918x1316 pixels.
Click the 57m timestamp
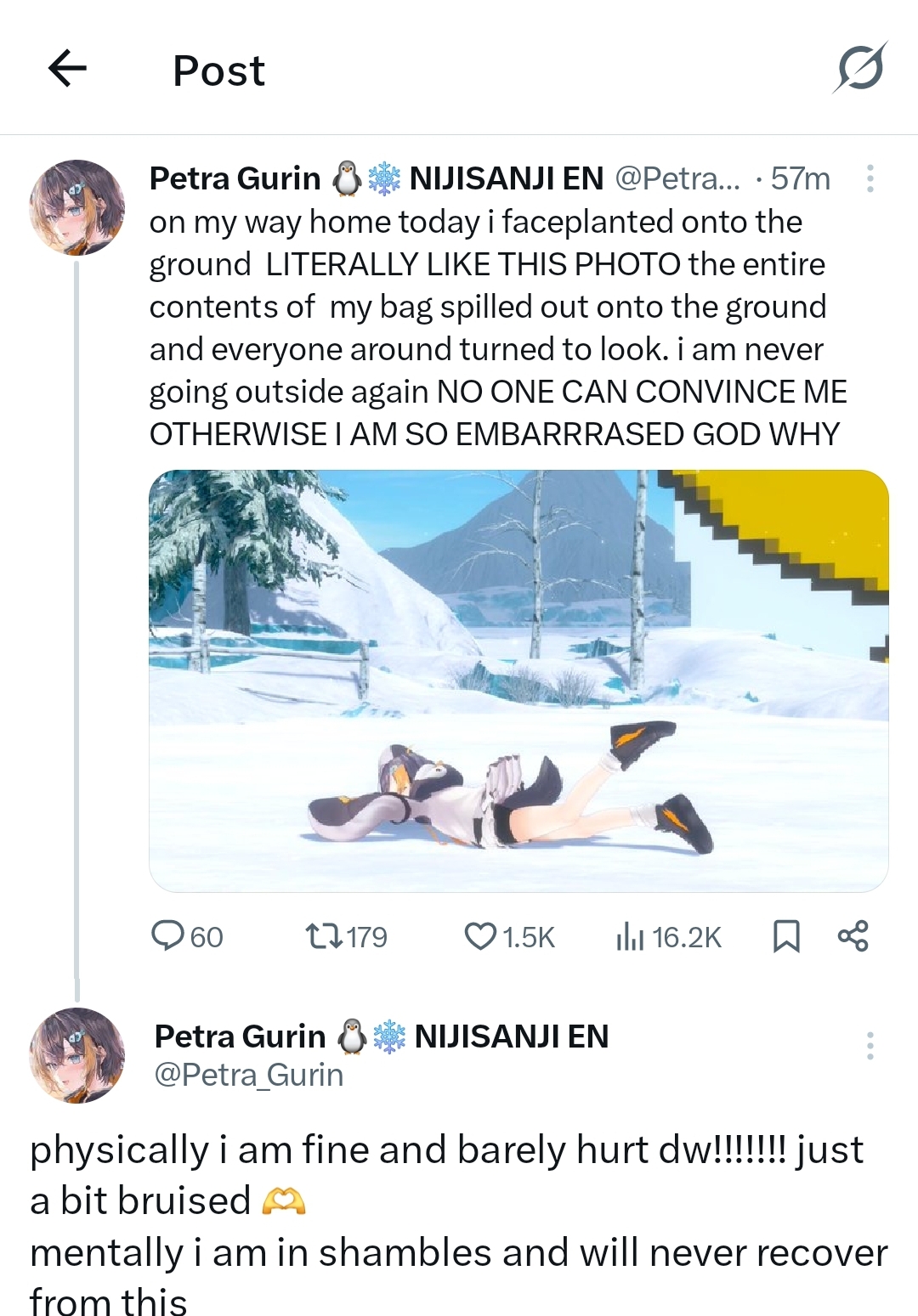tap(800, 178)
